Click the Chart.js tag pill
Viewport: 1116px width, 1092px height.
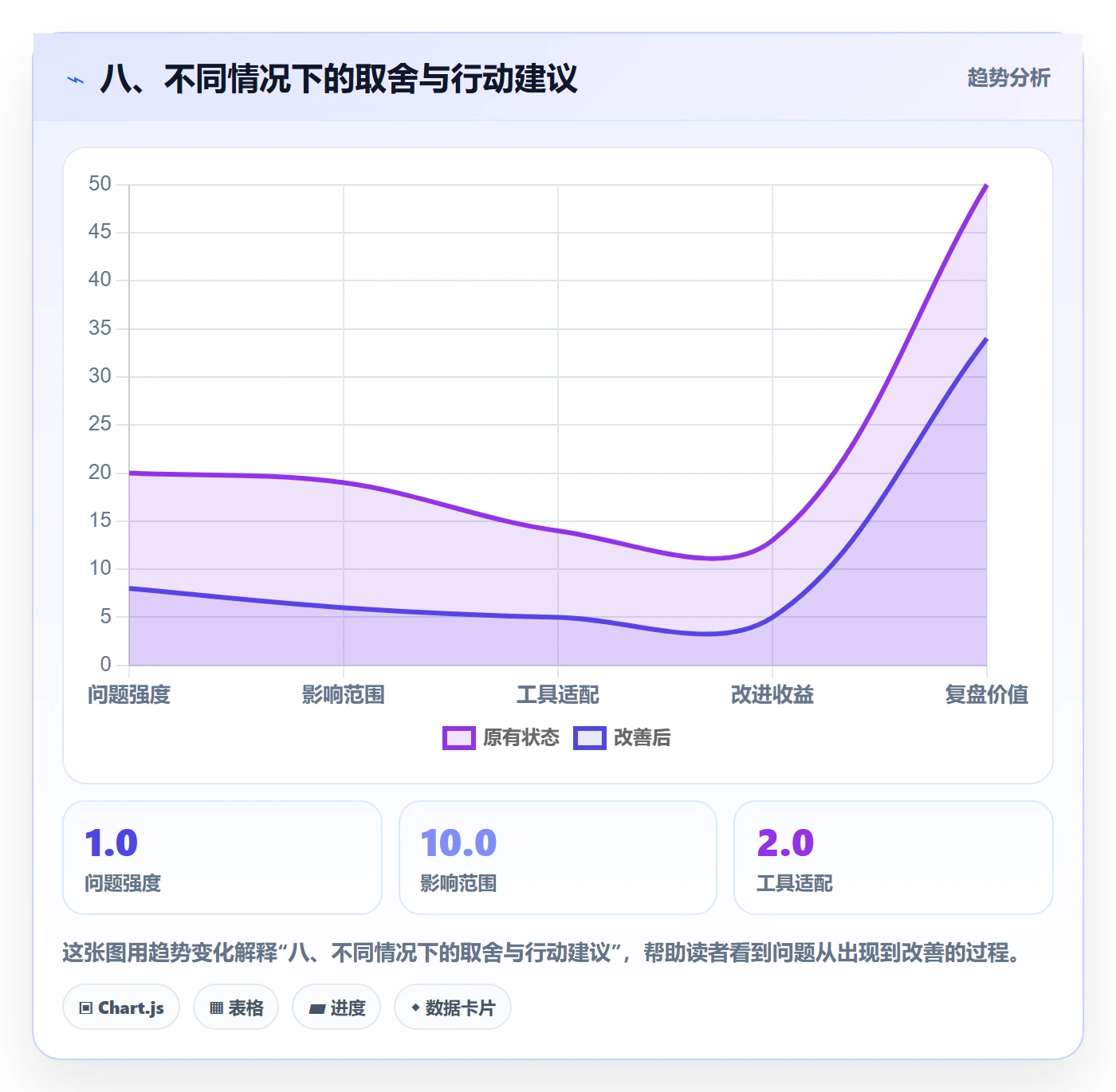[x=121, y=1008]
